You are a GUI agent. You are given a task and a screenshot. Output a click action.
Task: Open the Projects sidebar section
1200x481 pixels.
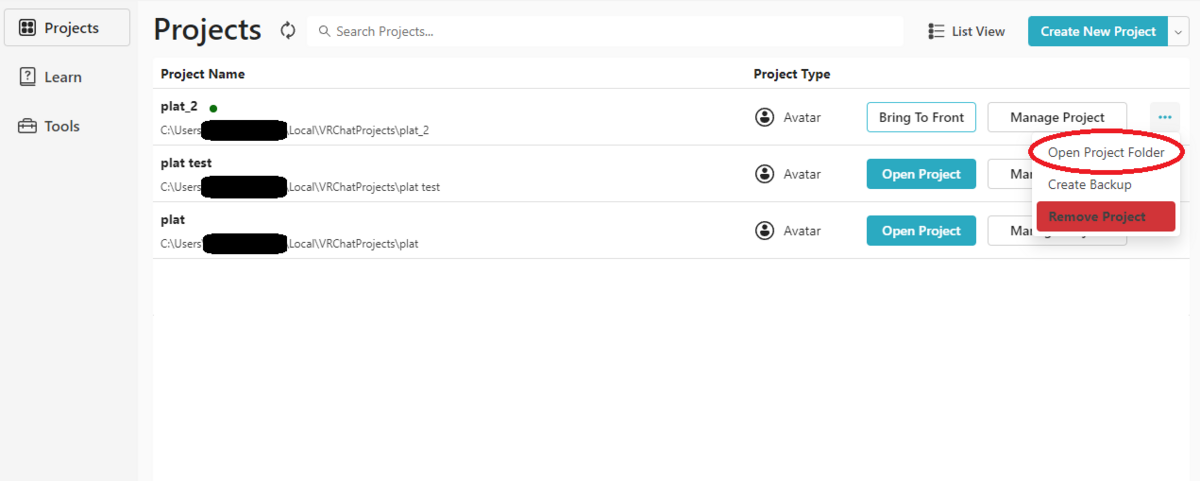(67, 28)
